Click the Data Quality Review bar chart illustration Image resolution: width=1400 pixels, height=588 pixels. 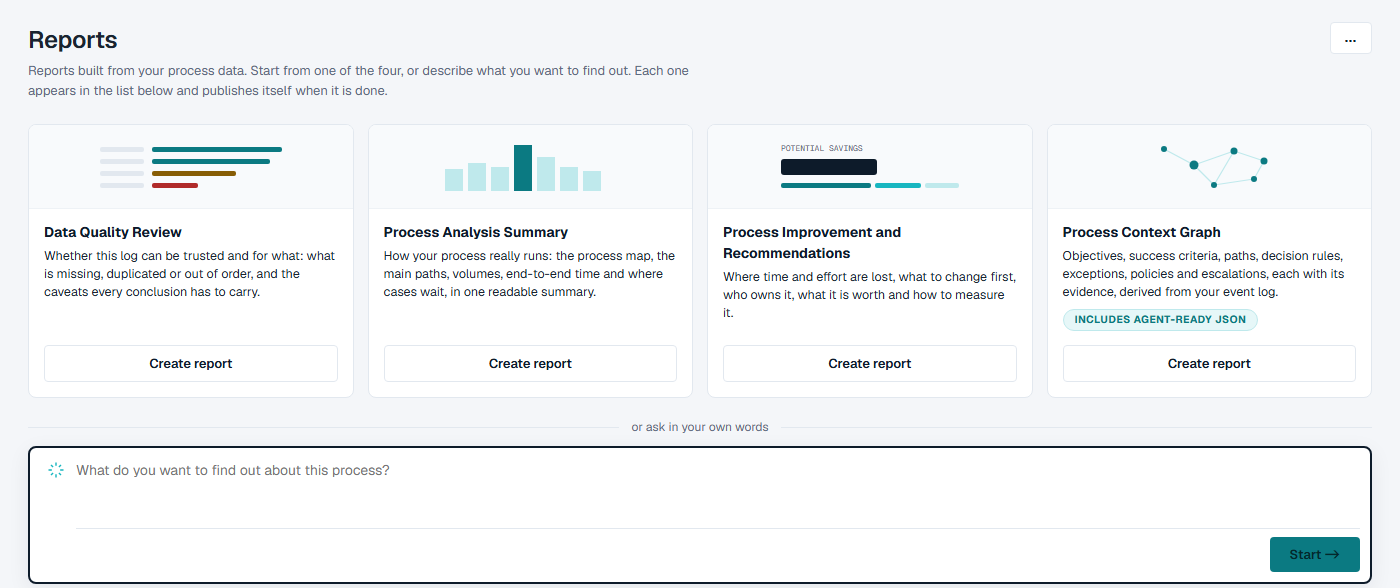[x=191, y=167]
